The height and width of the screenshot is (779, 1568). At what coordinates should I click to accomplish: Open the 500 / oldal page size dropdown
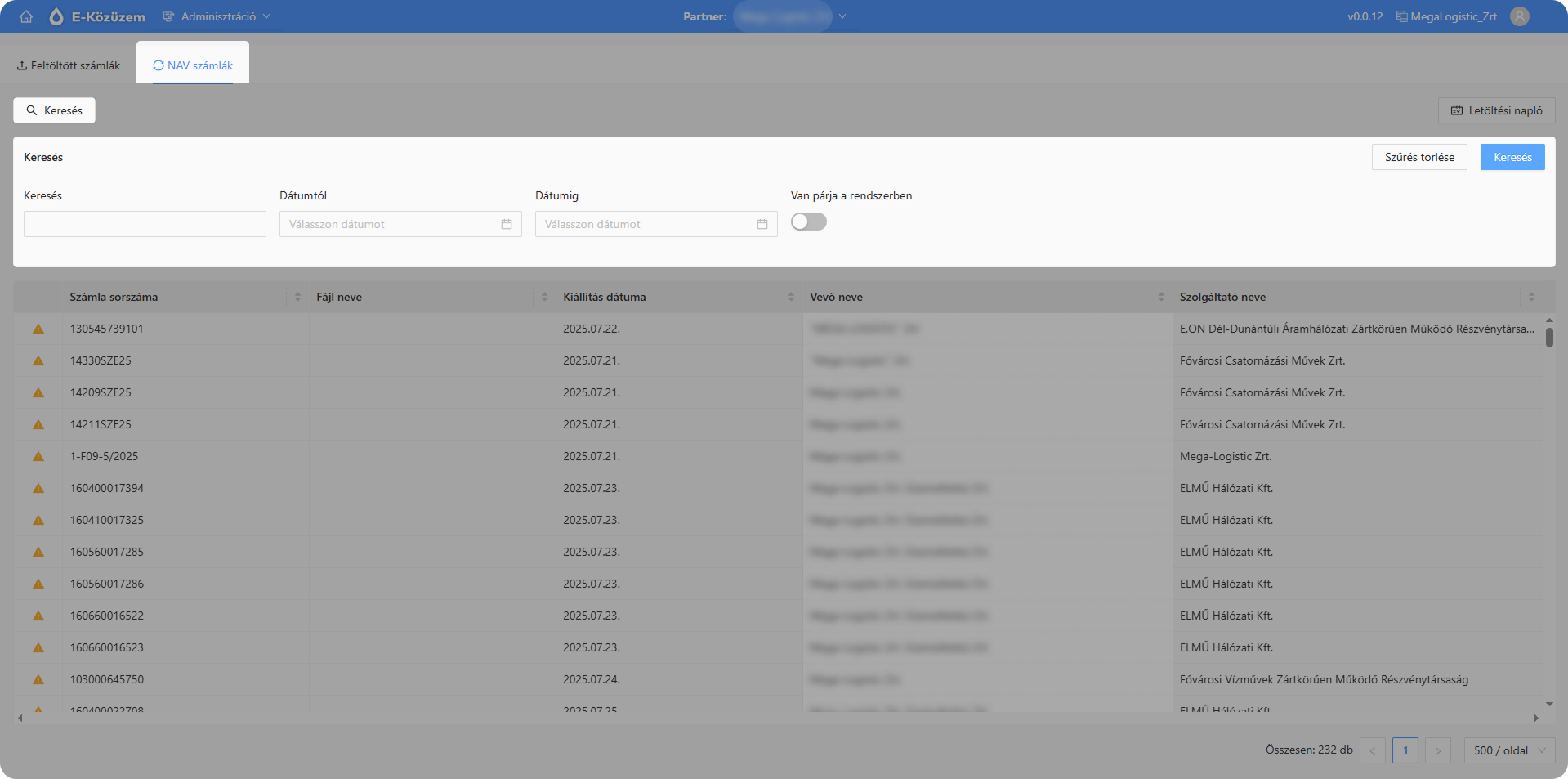click(x=1510, y=750)
